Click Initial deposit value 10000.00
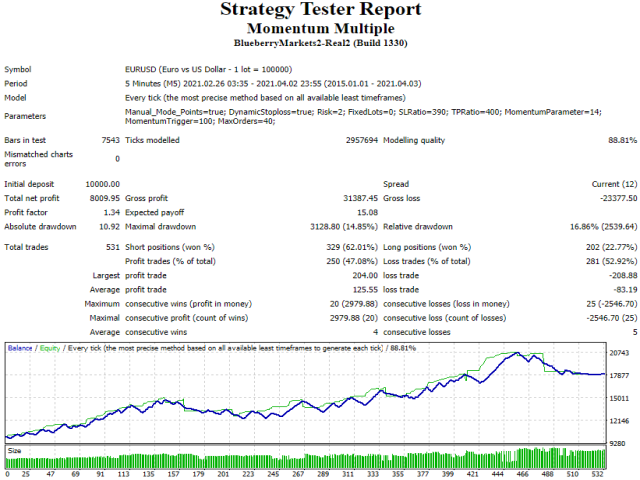The width and height of the screenshot is (640, 480). point(102,184)
